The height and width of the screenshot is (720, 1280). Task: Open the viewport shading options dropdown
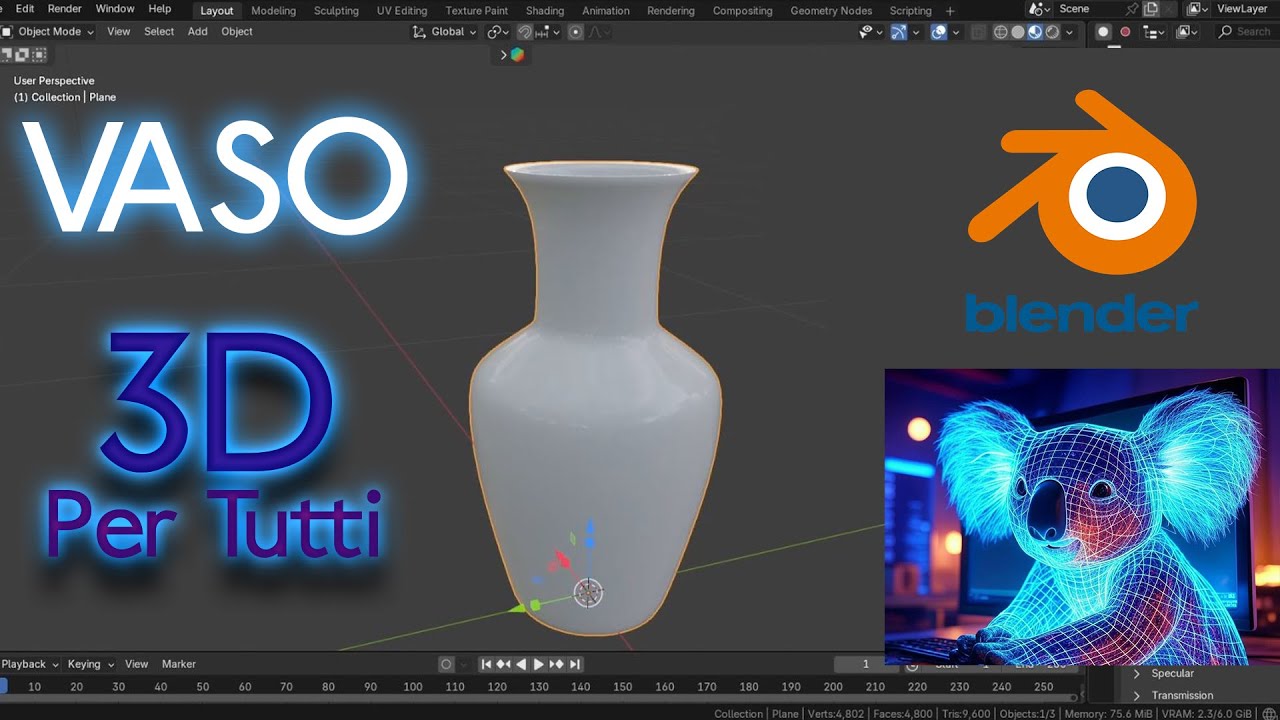[x=1069, y=32]
